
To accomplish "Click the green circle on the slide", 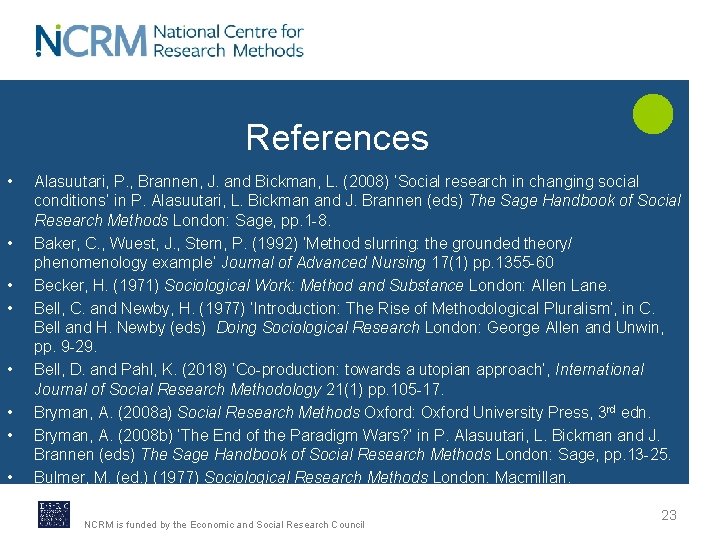I will click(x=652, y=114).
